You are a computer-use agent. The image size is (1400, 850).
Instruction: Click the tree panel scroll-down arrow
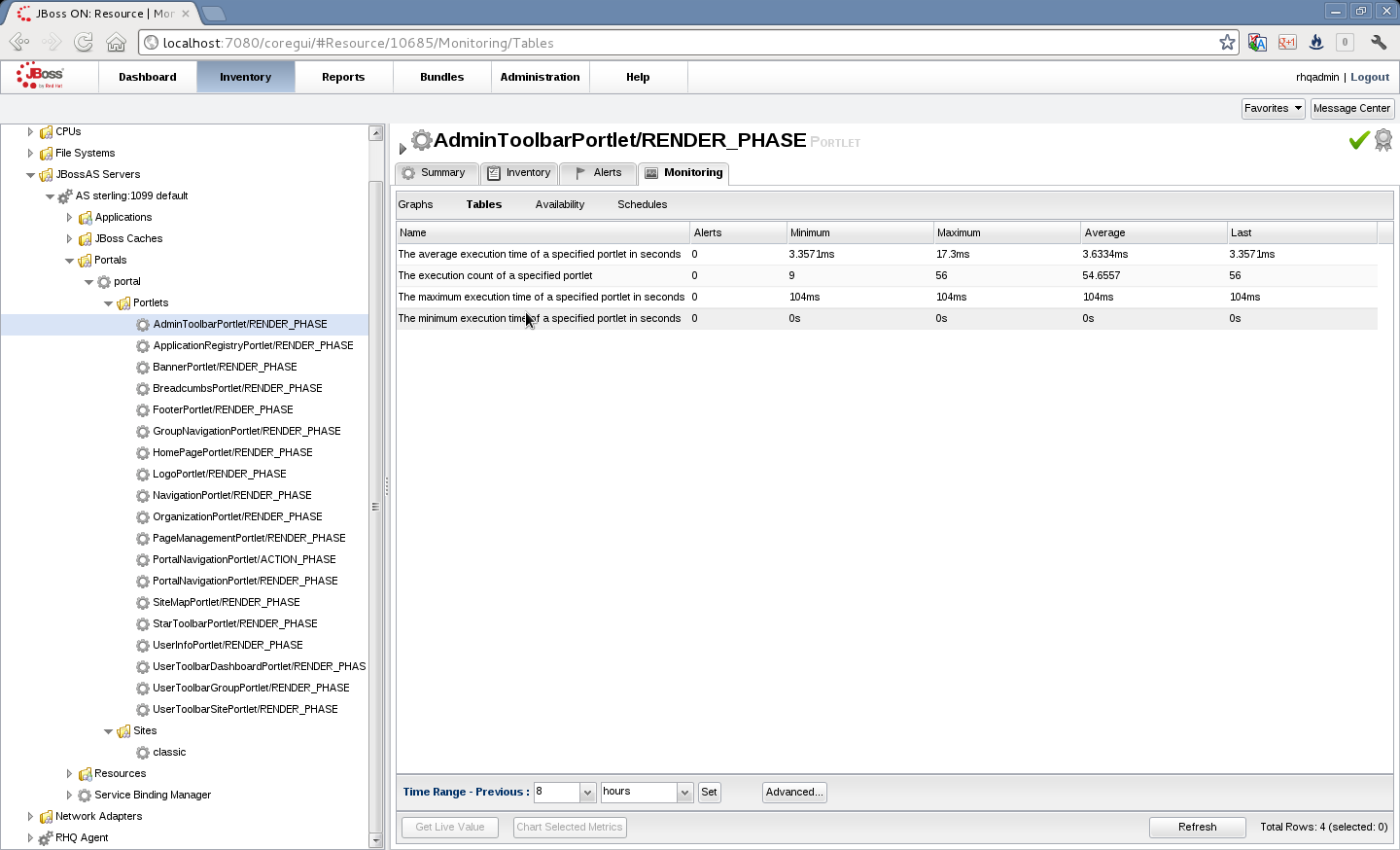(x=375, y=840)
